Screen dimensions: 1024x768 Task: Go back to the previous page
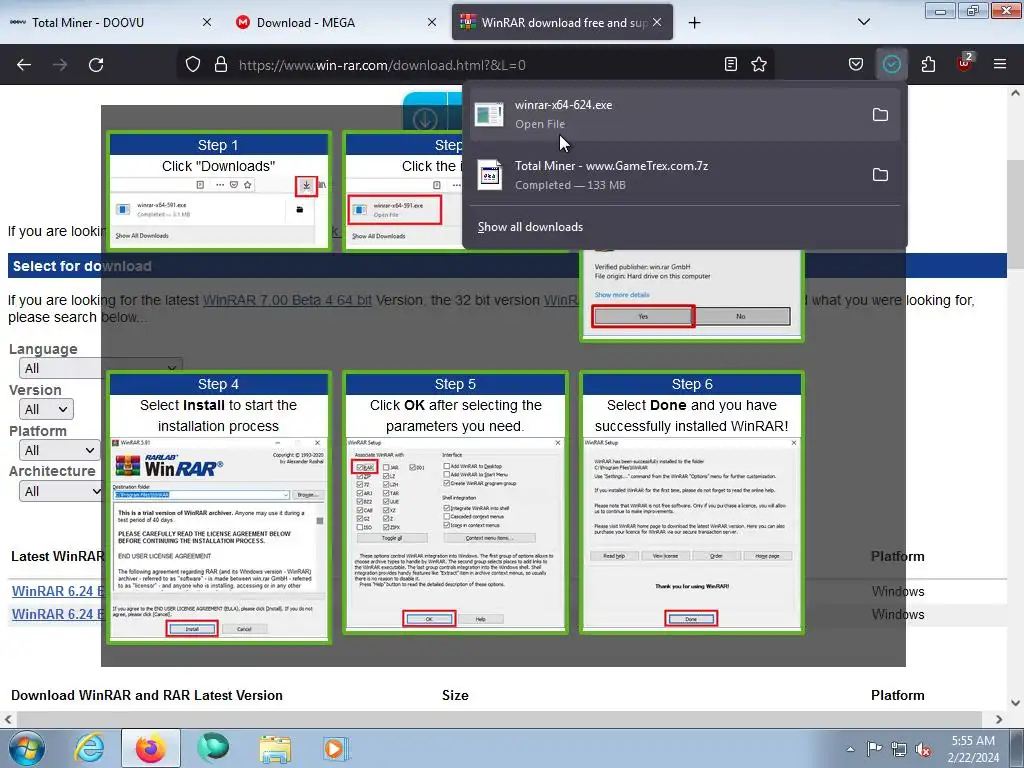click(24, 64)
